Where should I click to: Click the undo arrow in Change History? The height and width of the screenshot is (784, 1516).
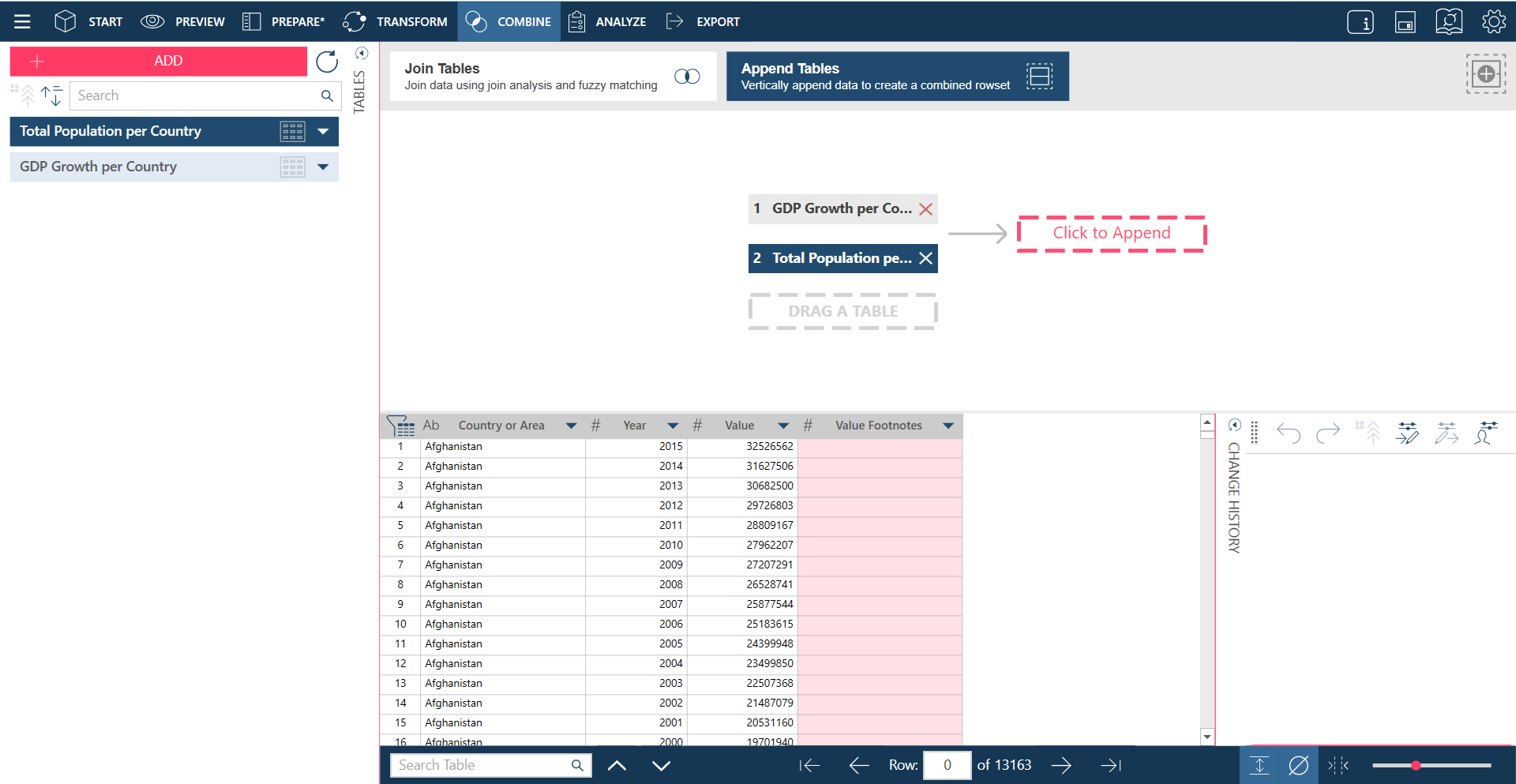point(1289,433)
